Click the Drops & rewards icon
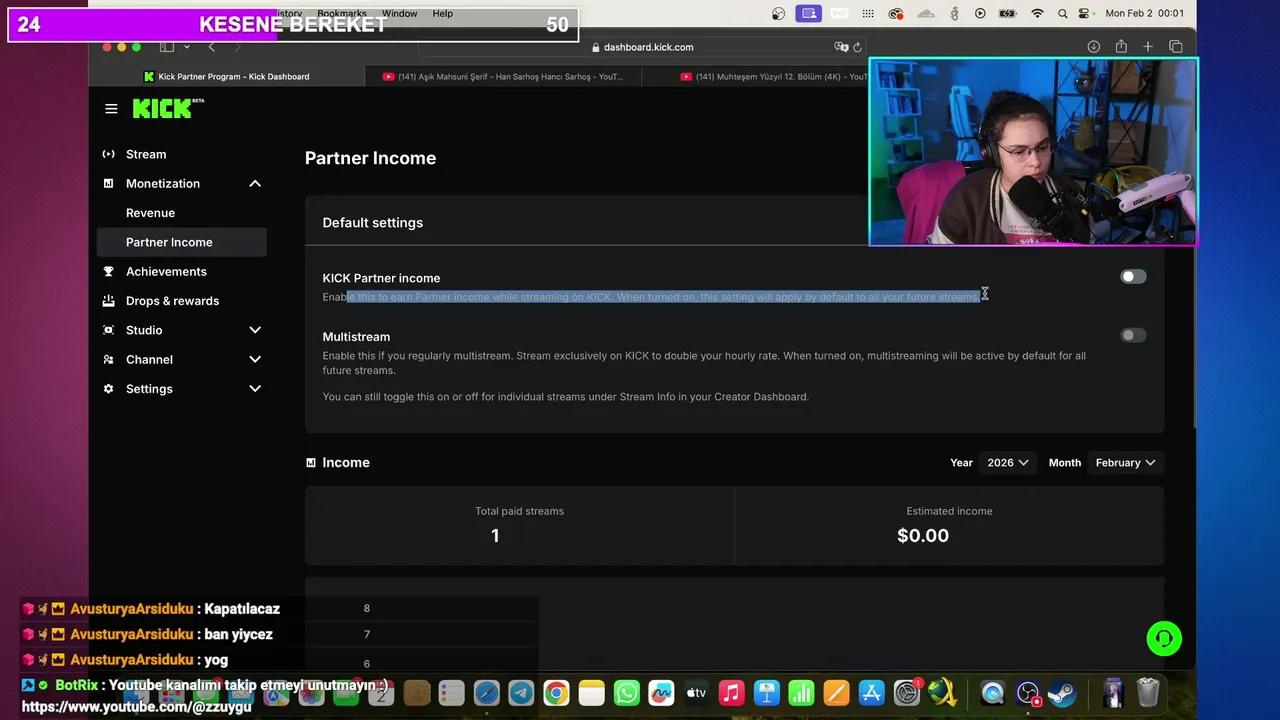 pyautogui.click(x=108, y=301)
